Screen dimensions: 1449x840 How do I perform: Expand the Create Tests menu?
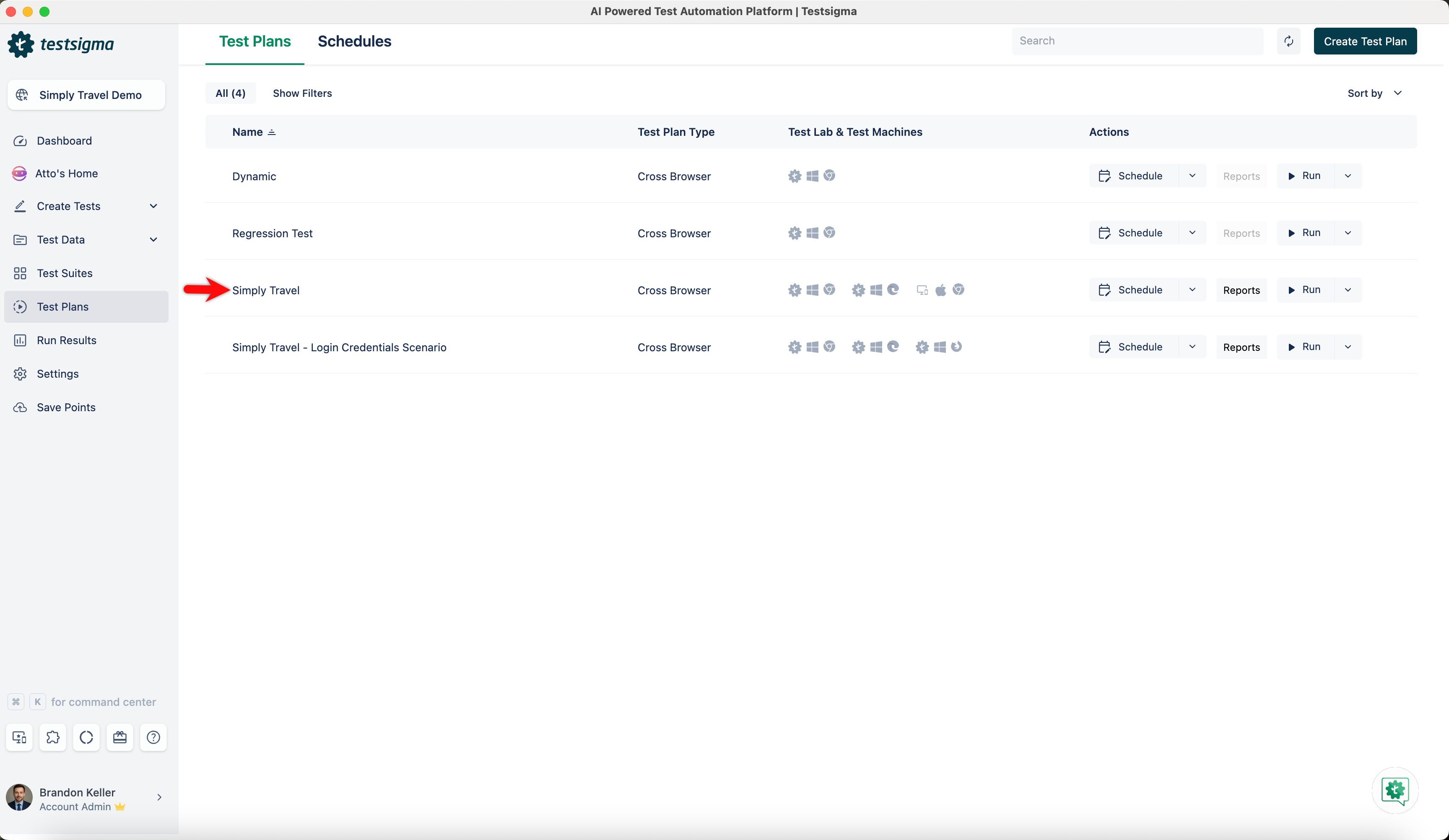click(x=153, y=206)
